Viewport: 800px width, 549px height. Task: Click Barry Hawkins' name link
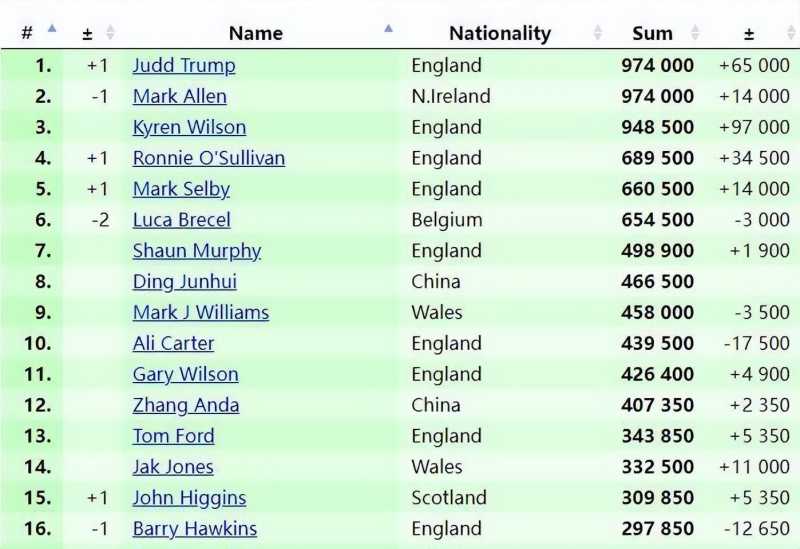[x=195, y=530]
